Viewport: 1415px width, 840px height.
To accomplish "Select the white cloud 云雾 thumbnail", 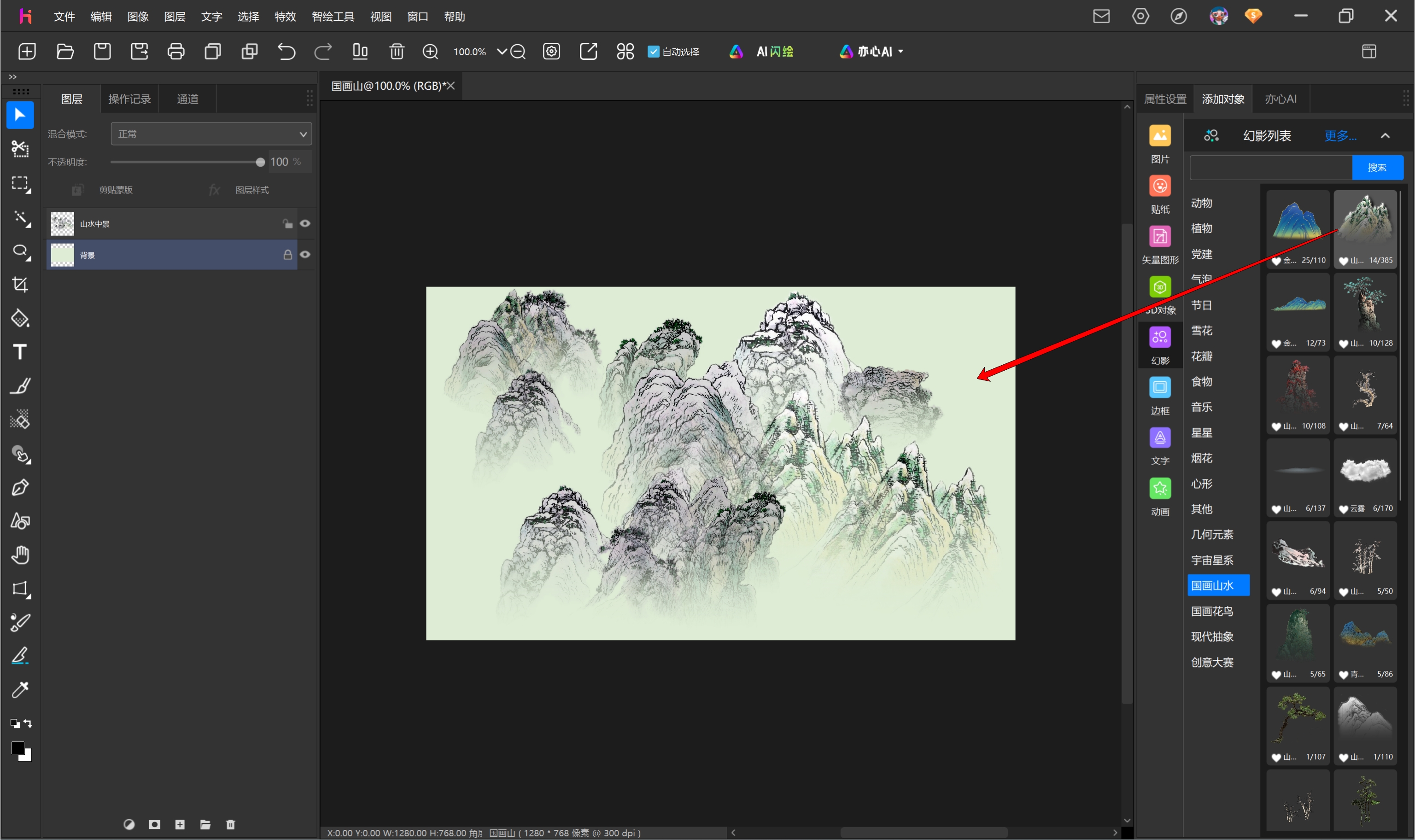I will point(1365,477).
